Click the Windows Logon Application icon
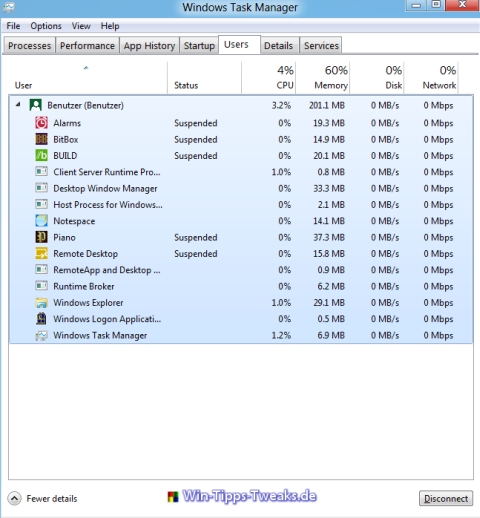 pyautogui.click(x=41, y=319)
